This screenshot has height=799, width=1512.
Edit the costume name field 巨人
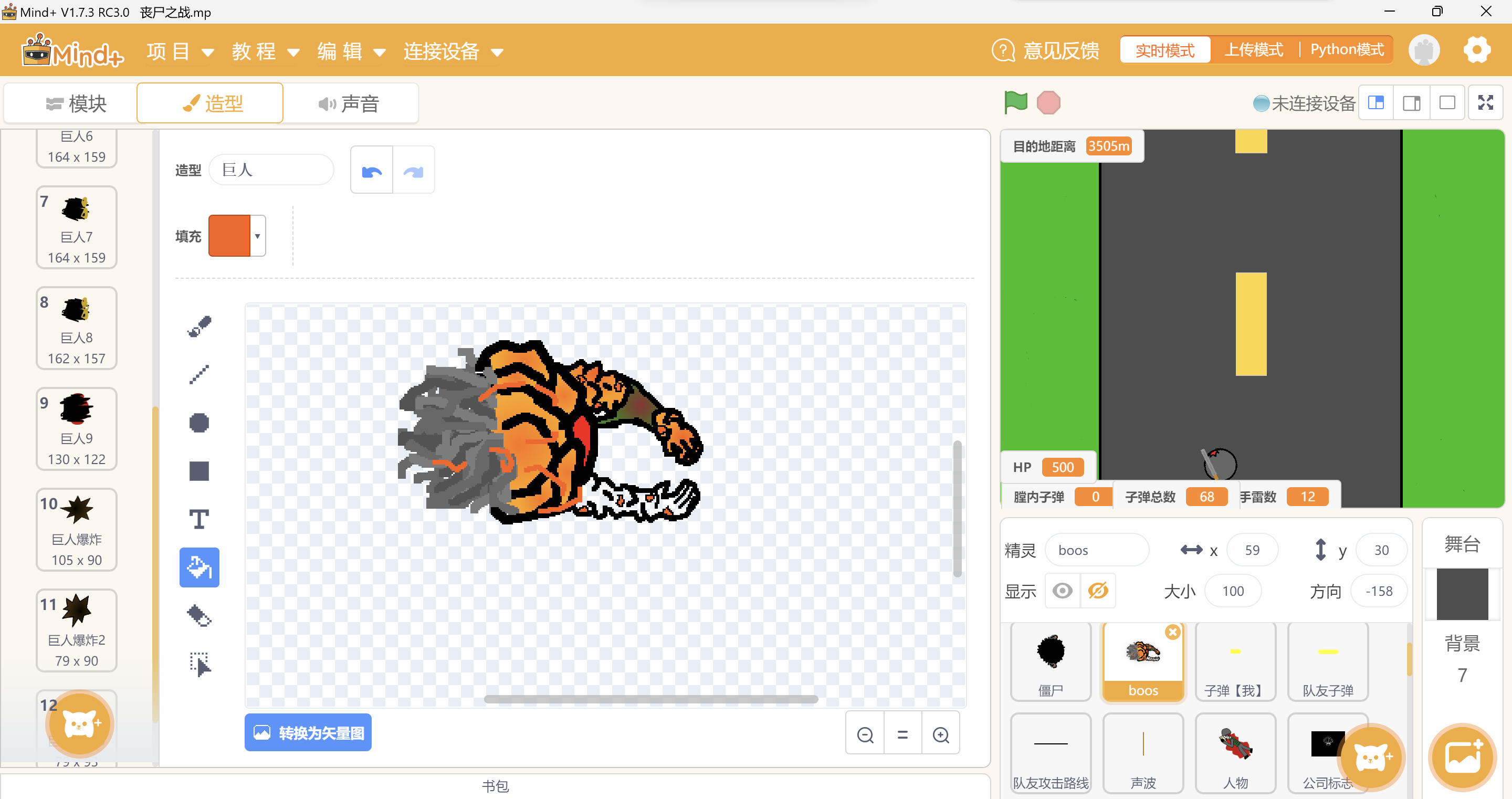(x=272, y=170)
